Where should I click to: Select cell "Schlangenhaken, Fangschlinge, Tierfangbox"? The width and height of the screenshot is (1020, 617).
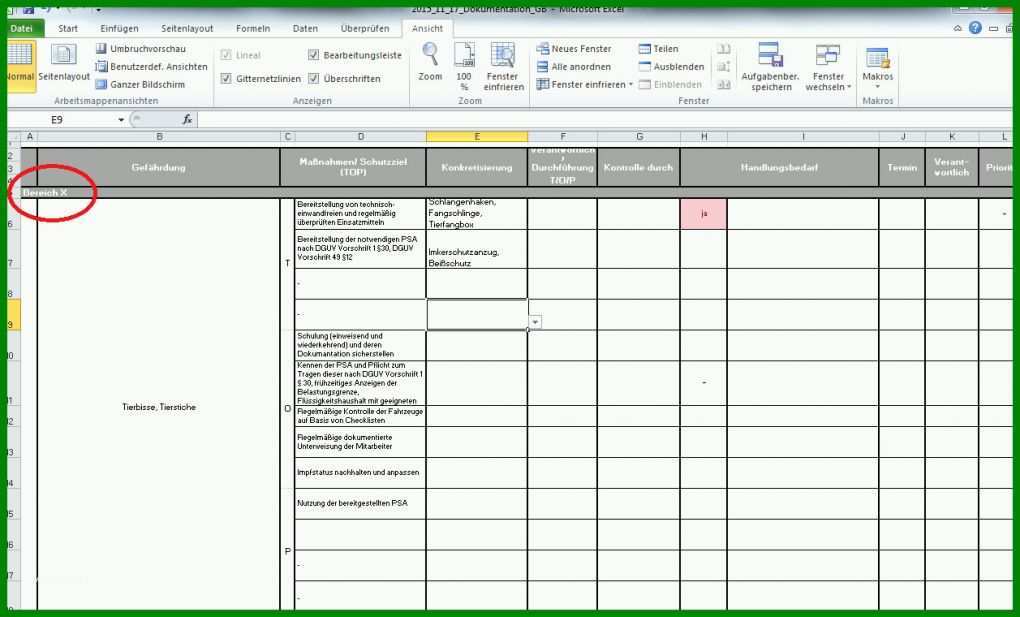click(x=477, y=214)
